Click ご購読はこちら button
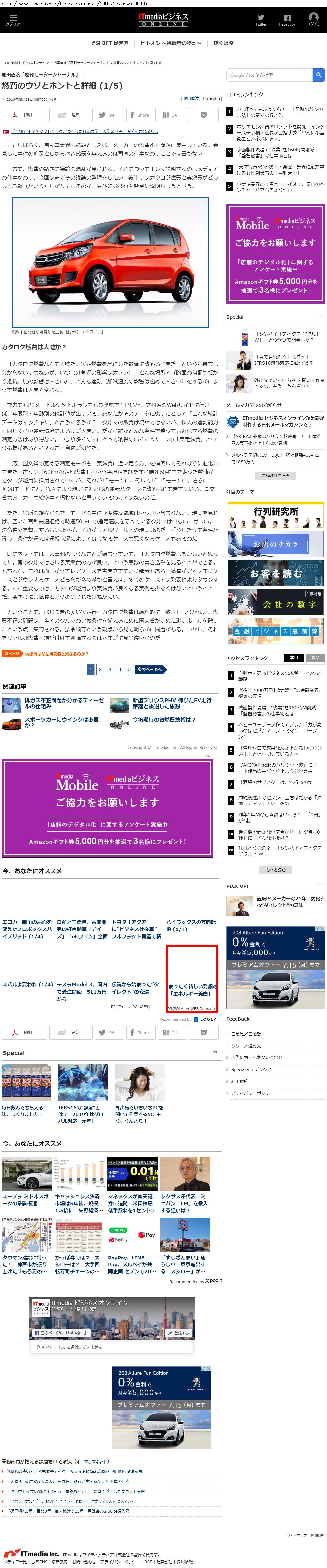The image size is (327, 1568). pos(275,475)
